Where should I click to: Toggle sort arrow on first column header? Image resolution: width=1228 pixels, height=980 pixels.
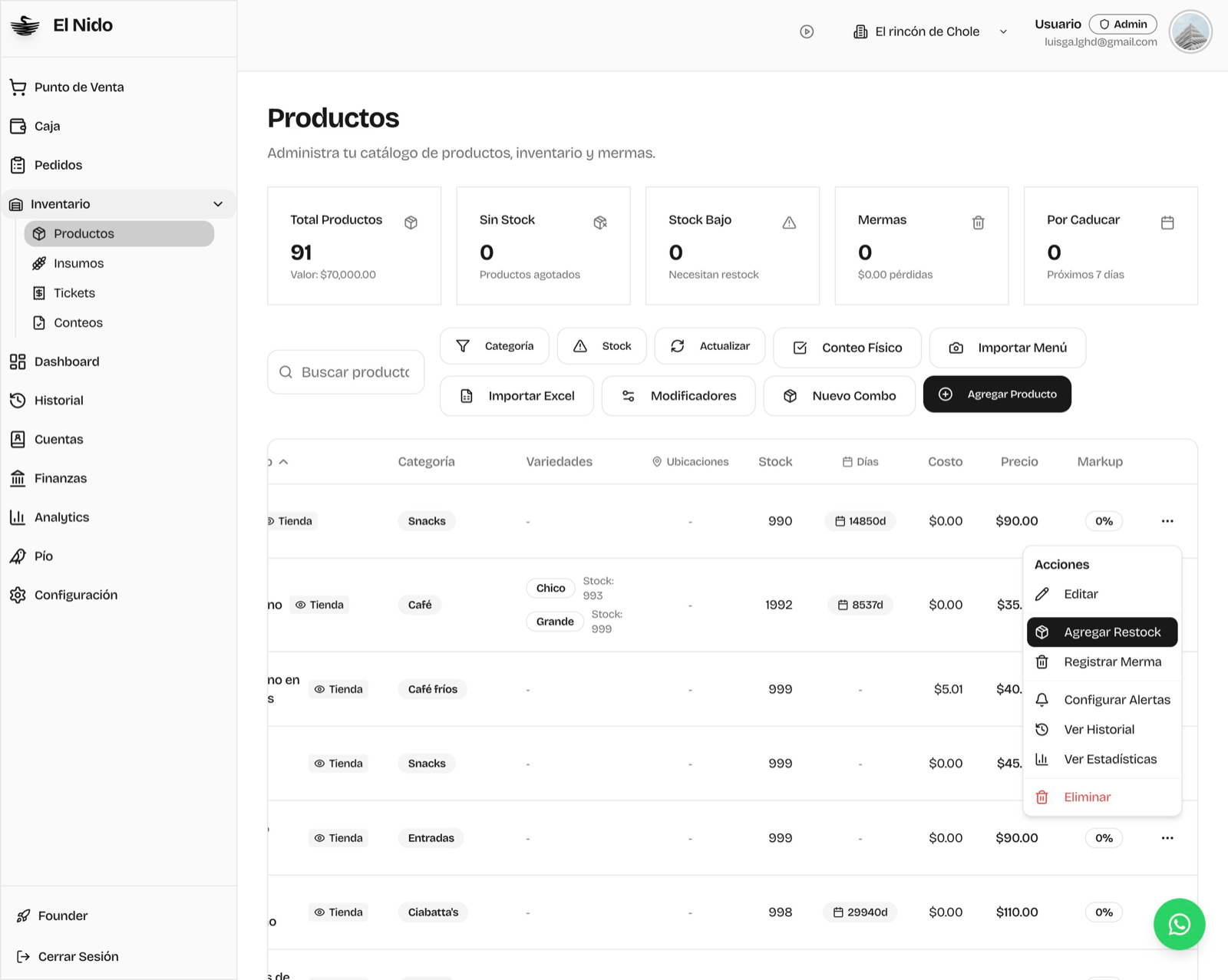tap(283, 462)
